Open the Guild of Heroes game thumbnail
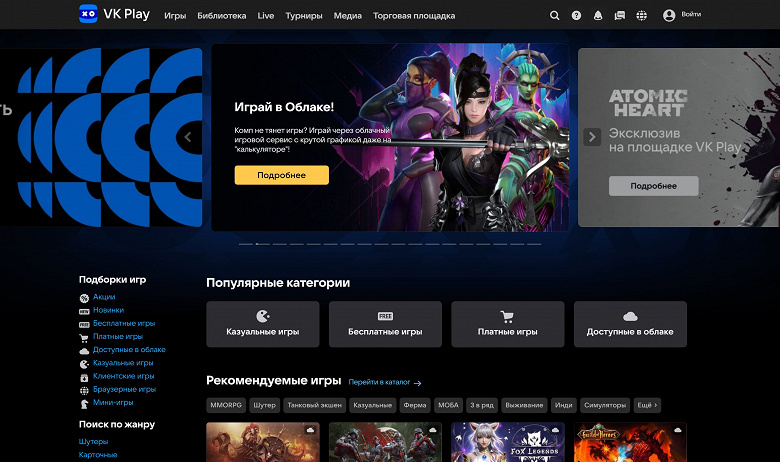Image resolution: width=780 pixels, height=462 pixels. [630, 442]
